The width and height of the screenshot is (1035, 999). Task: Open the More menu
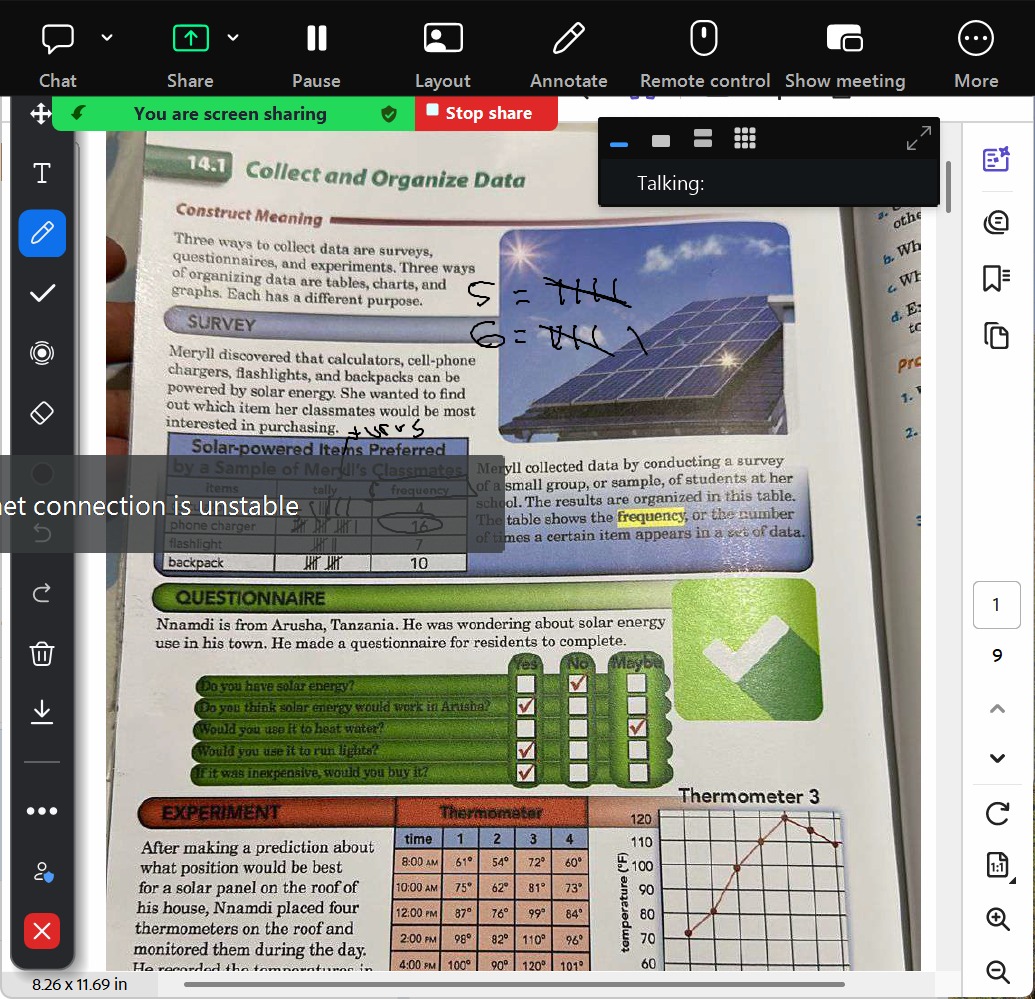976,53
